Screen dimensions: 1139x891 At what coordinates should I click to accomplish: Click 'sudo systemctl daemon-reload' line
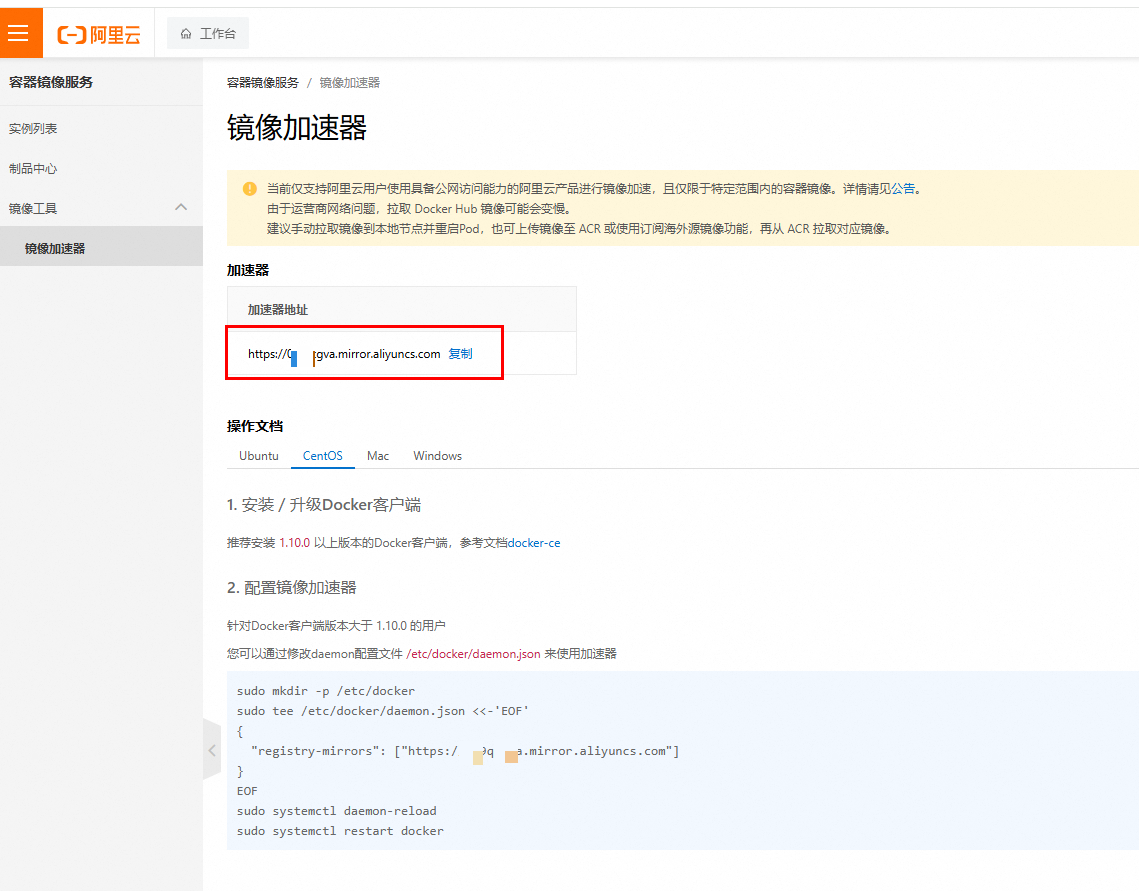(x=336, y=810)
